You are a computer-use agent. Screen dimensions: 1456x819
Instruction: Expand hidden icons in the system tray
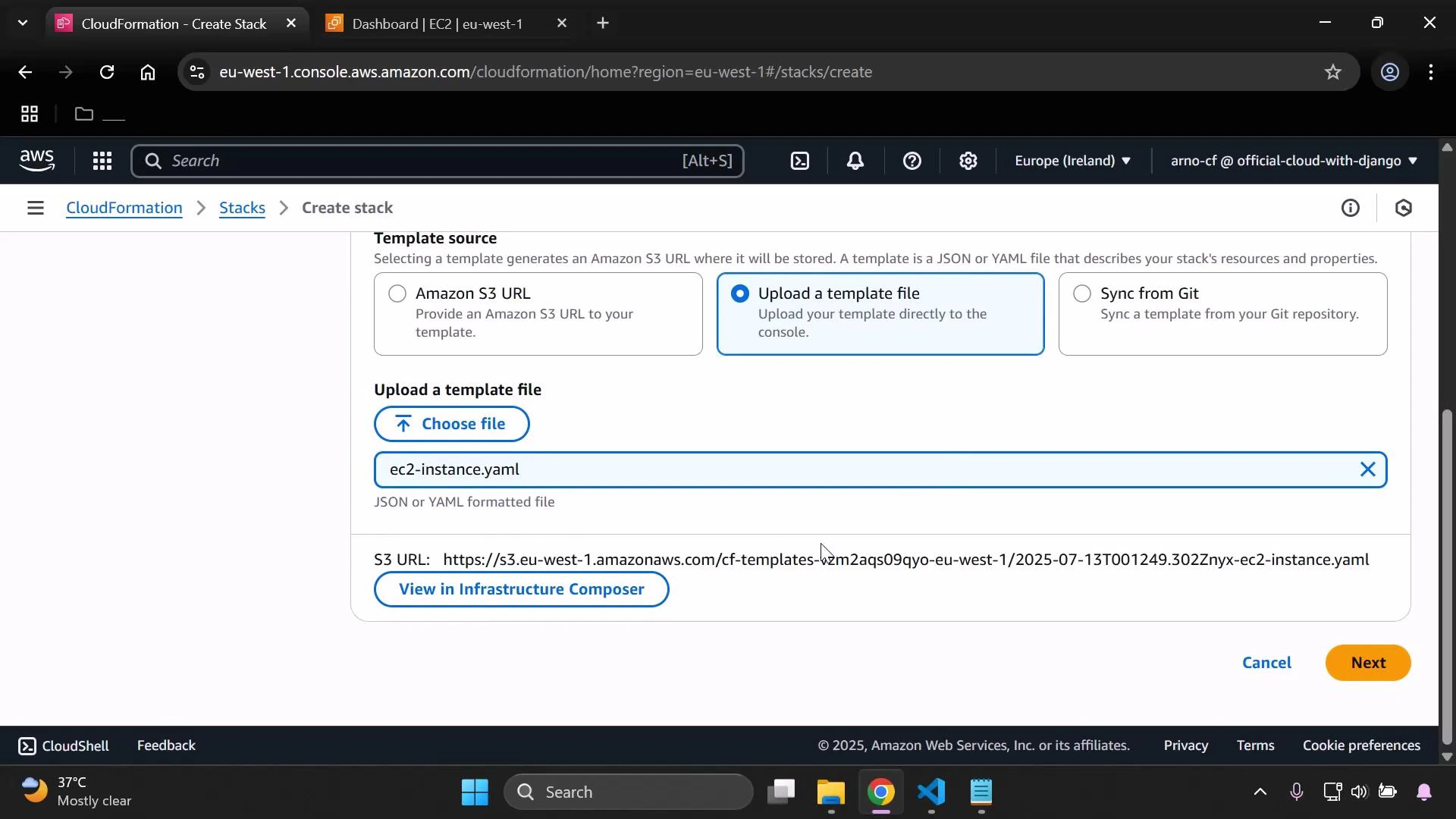pyautogui.click(x=1260, y=792)
